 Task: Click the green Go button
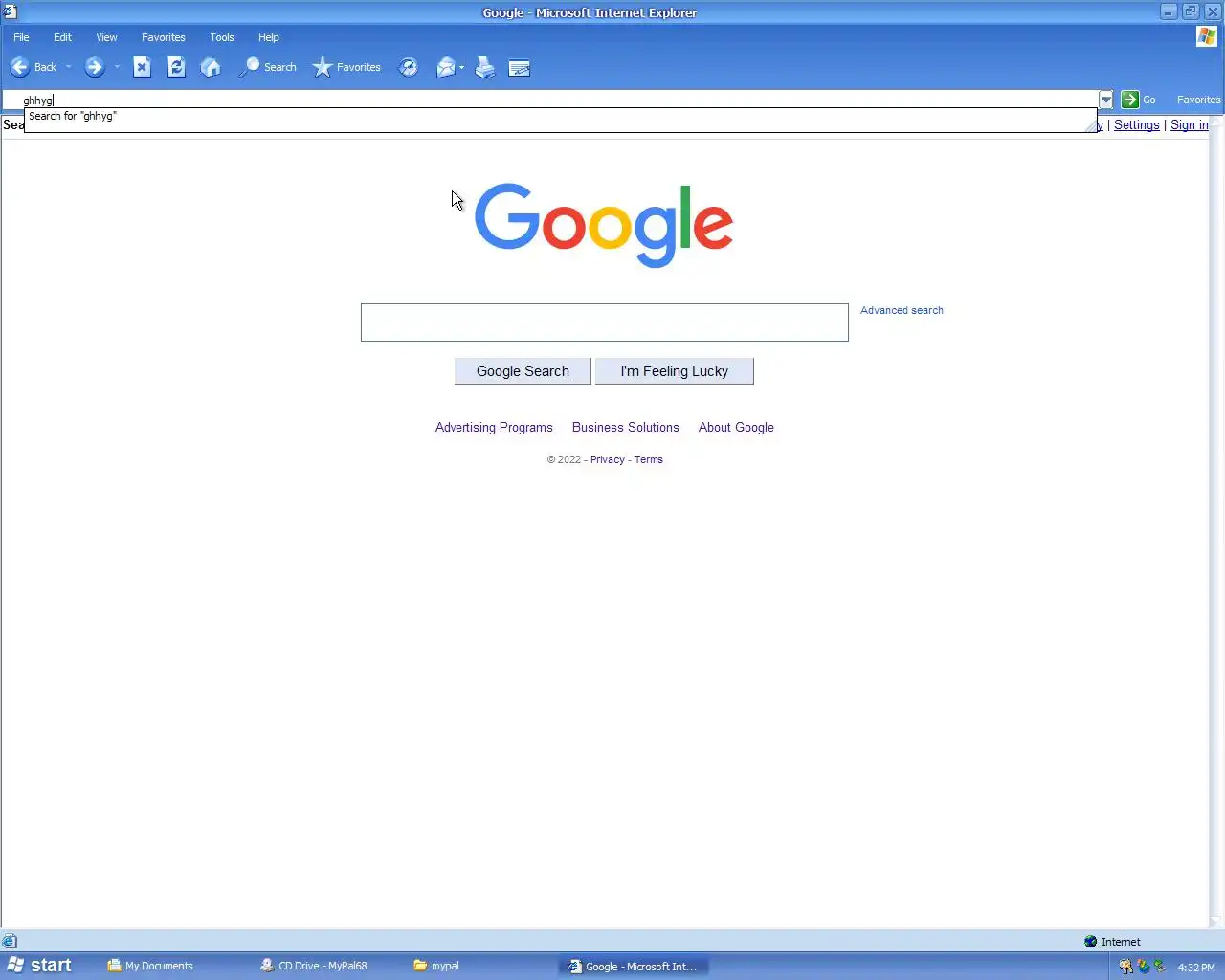(x=1139, y=100)
